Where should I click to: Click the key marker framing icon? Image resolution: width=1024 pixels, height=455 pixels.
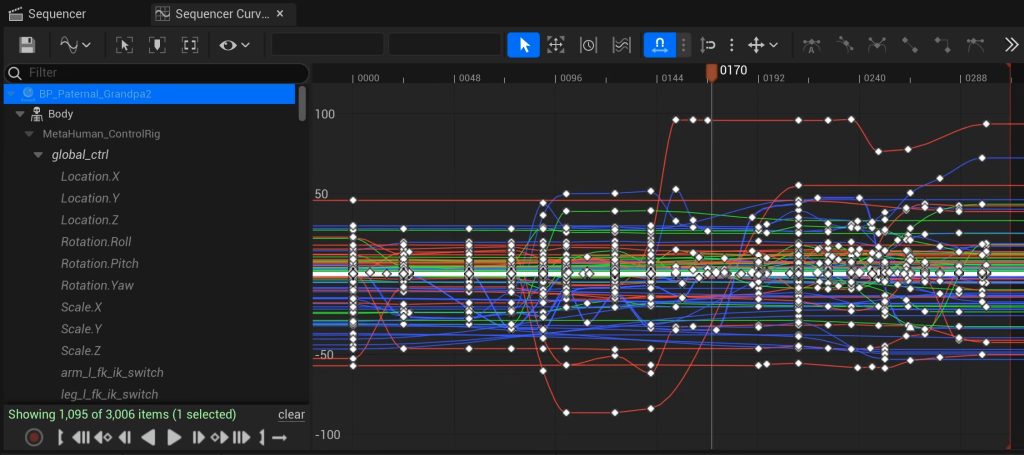[x=157, y=45]
